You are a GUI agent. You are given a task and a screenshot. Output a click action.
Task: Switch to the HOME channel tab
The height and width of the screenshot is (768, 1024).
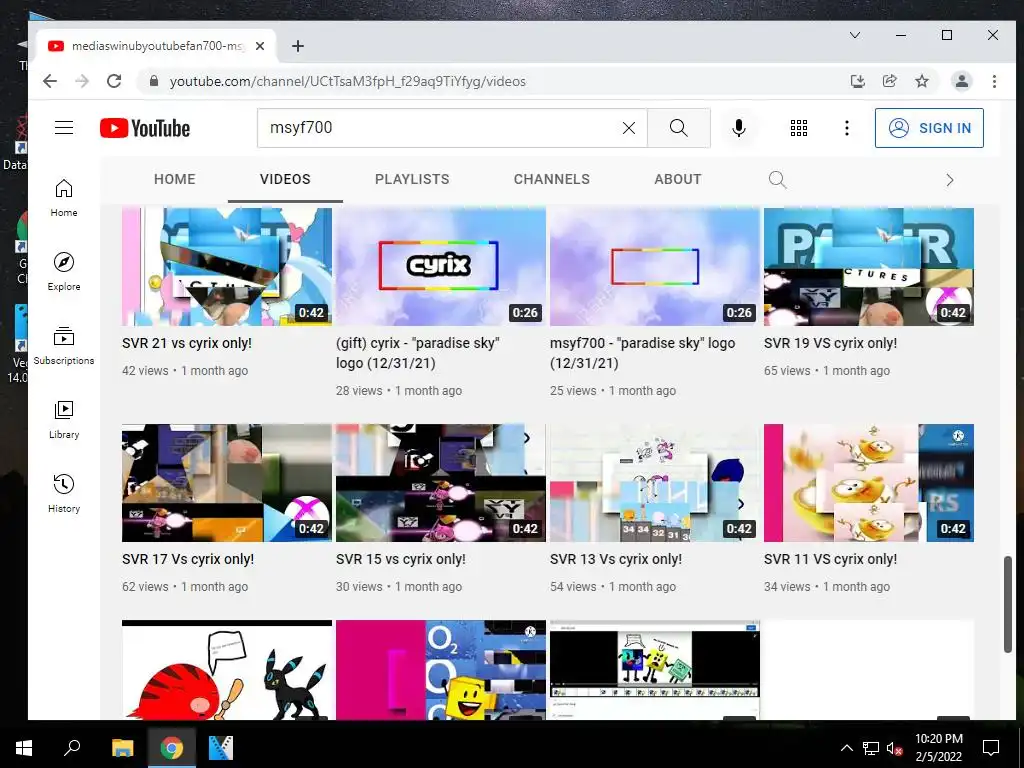coord(174,180)
